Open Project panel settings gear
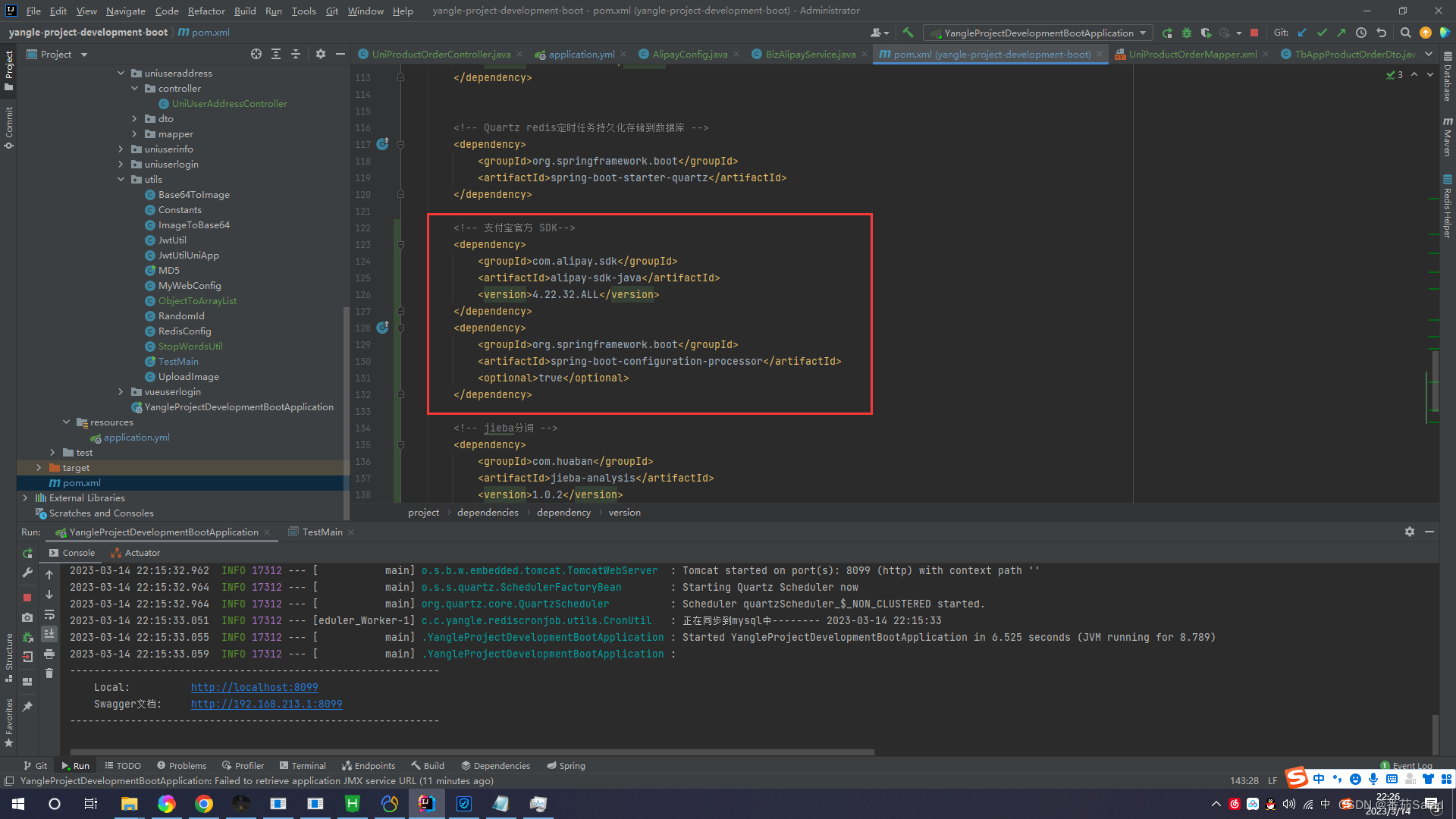This screenshot has height=819, width=1456. [x=320, y=54]
